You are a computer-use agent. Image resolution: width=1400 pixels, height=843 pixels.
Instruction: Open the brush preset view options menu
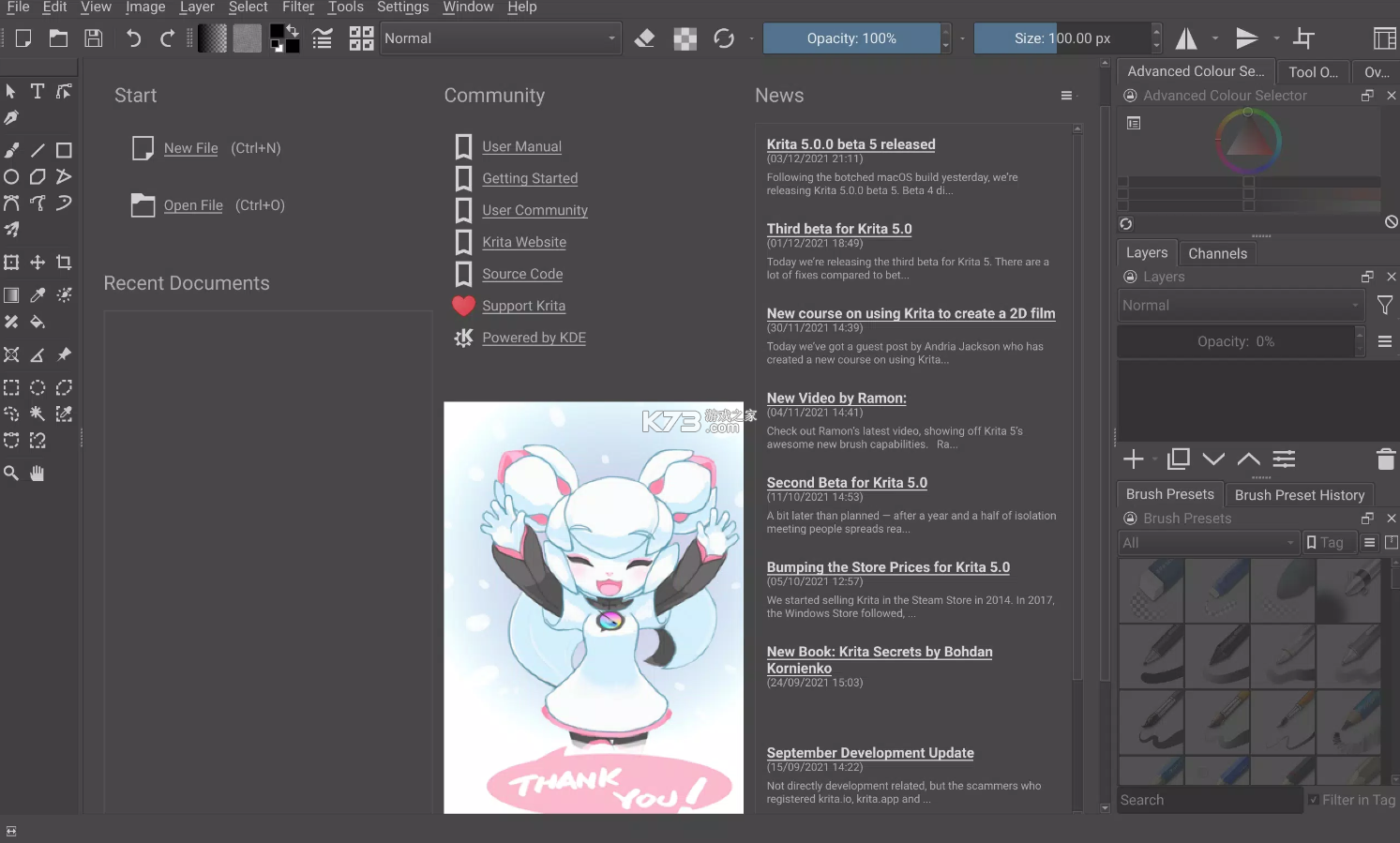[1369, 543]
